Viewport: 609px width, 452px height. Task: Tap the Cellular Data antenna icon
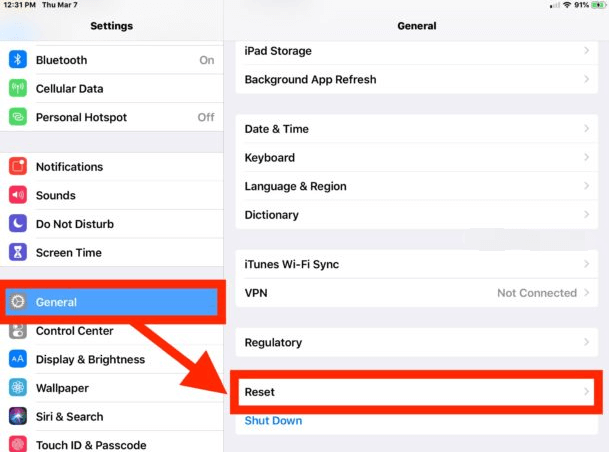[x=18, y=89]
